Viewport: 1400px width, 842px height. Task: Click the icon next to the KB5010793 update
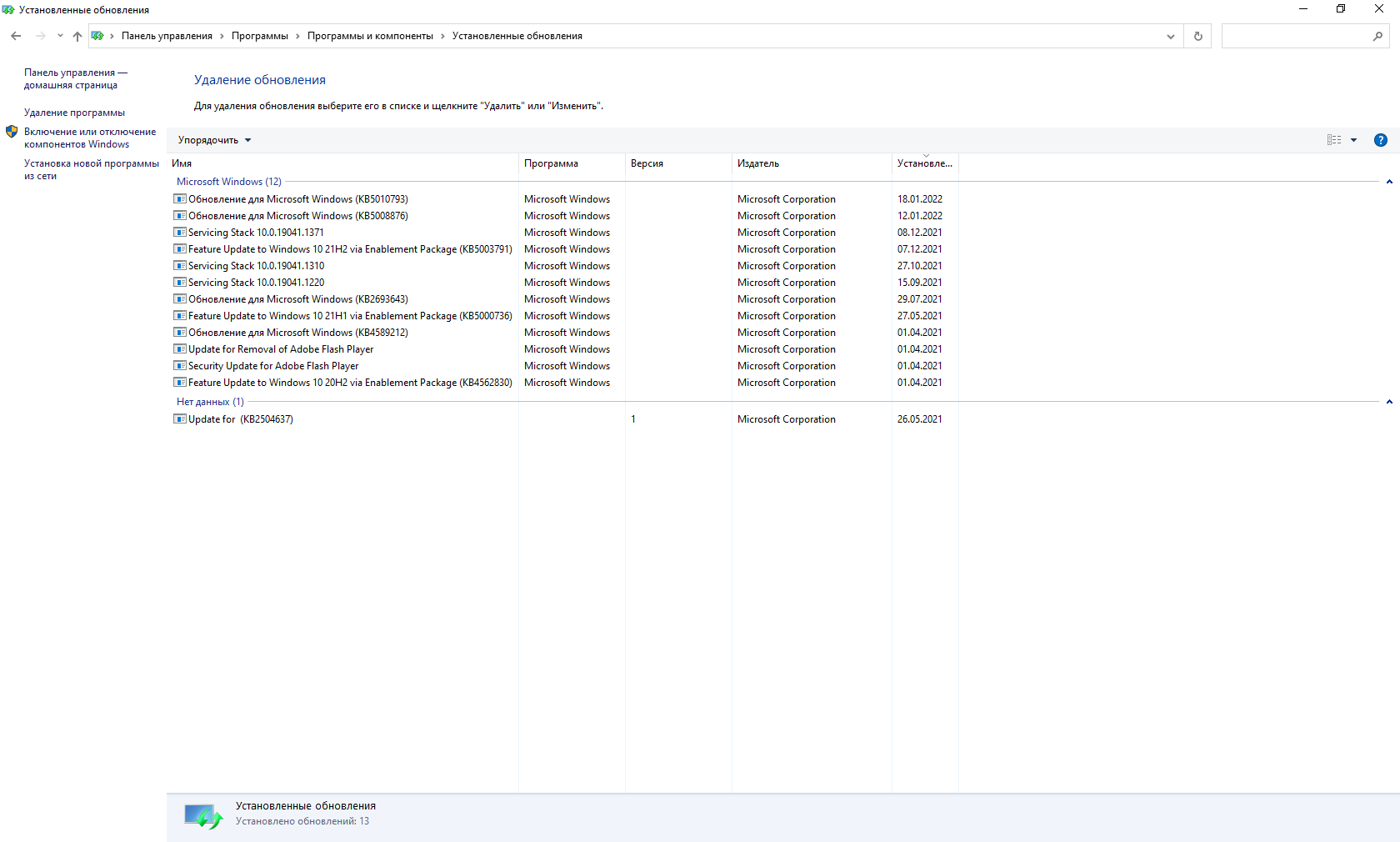pyautogui.click(x=179, y=199)
